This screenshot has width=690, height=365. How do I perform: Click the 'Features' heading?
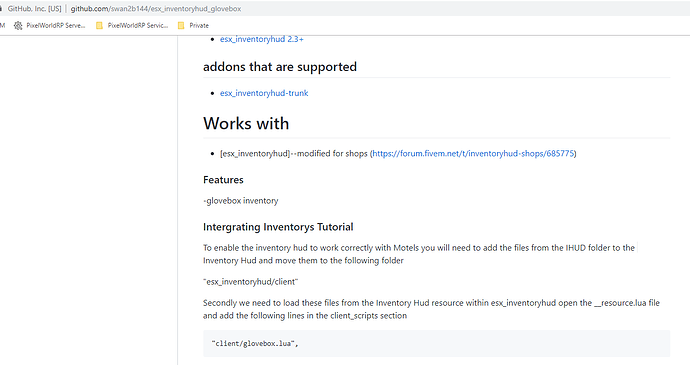223,180
